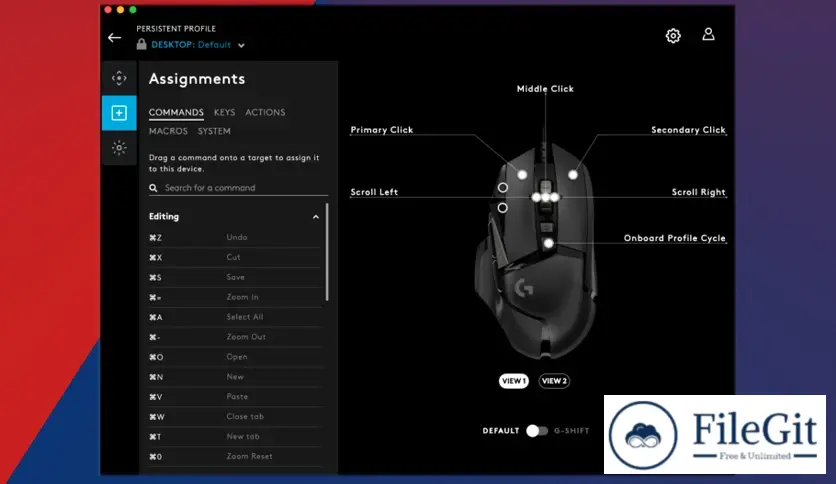Select the Assignments plus sidebar icon
The image size is (836, 484).
pos(119,113)
